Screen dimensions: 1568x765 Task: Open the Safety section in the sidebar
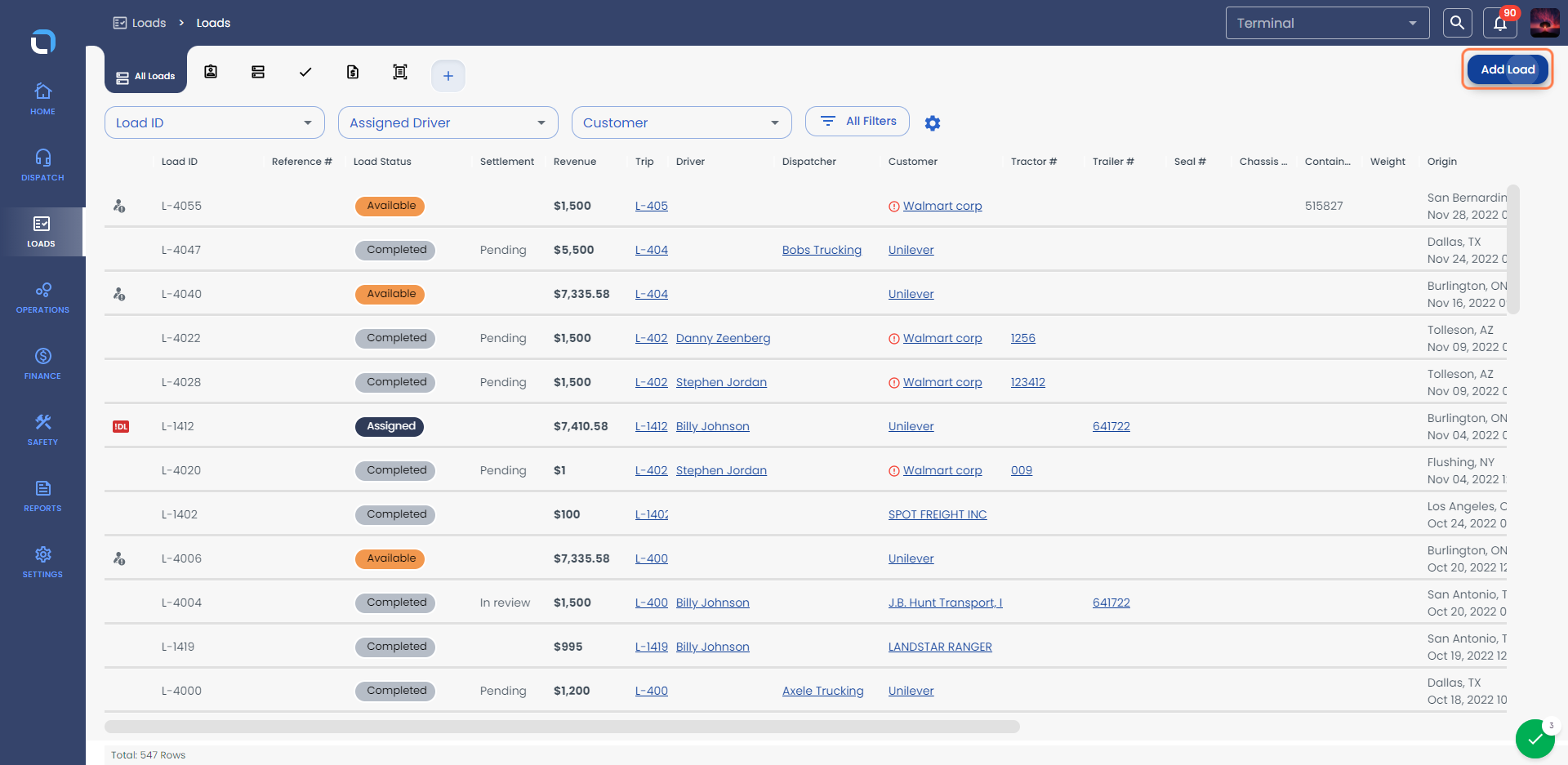pyautogui.click(x=42, y=429)
